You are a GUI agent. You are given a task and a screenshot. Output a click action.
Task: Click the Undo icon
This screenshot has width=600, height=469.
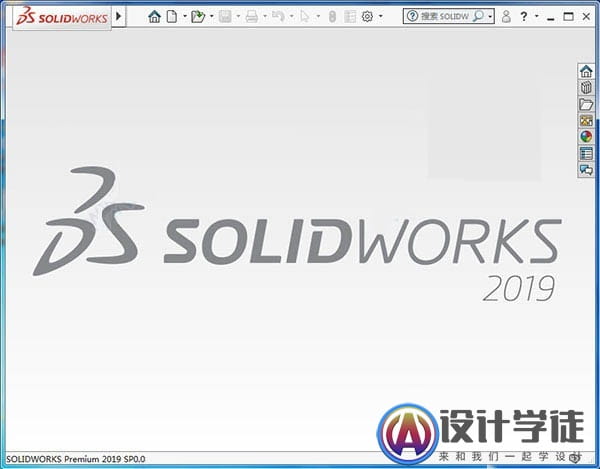point(278,16)
